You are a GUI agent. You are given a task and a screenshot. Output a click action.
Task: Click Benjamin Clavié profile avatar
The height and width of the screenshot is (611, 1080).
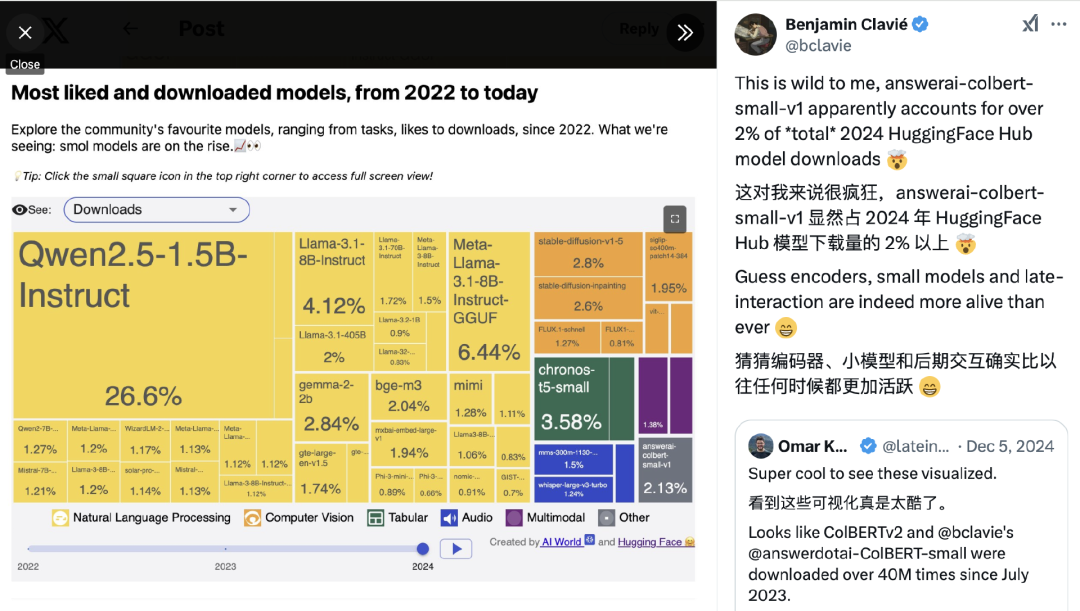coord(756,34)
